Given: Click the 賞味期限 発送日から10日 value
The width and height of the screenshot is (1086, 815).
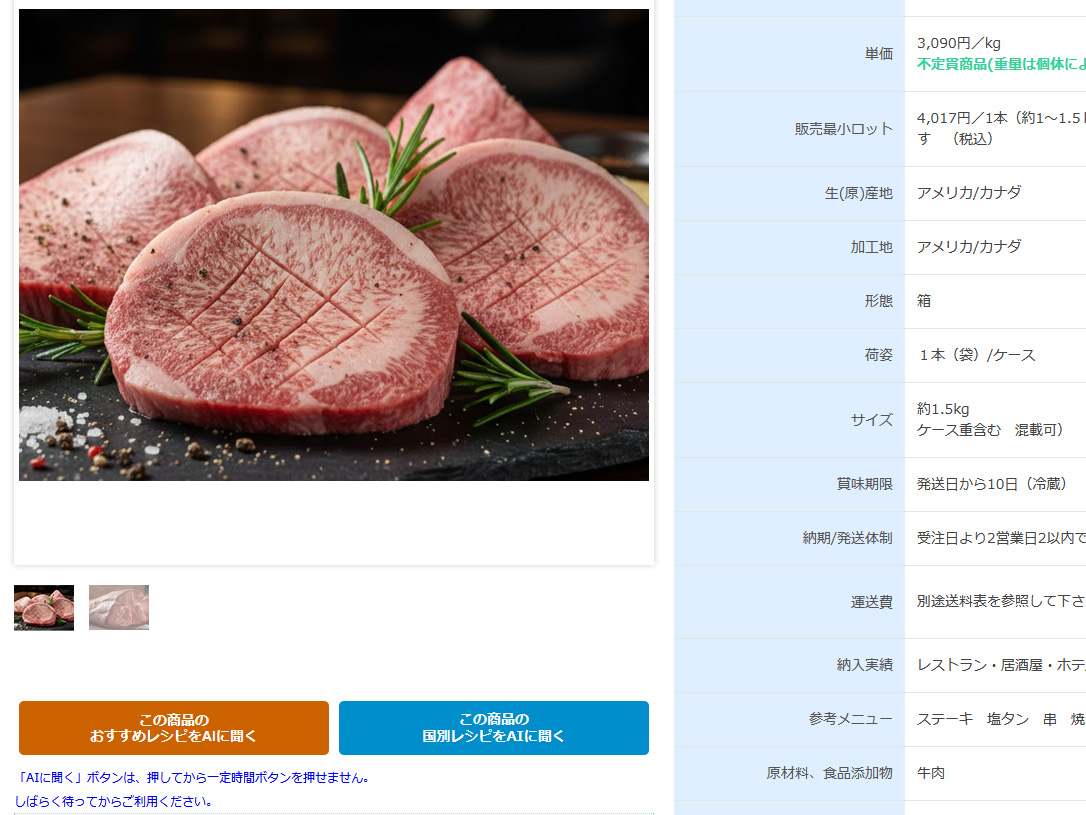Looking at the screenshot, I should tap(992, 484).
